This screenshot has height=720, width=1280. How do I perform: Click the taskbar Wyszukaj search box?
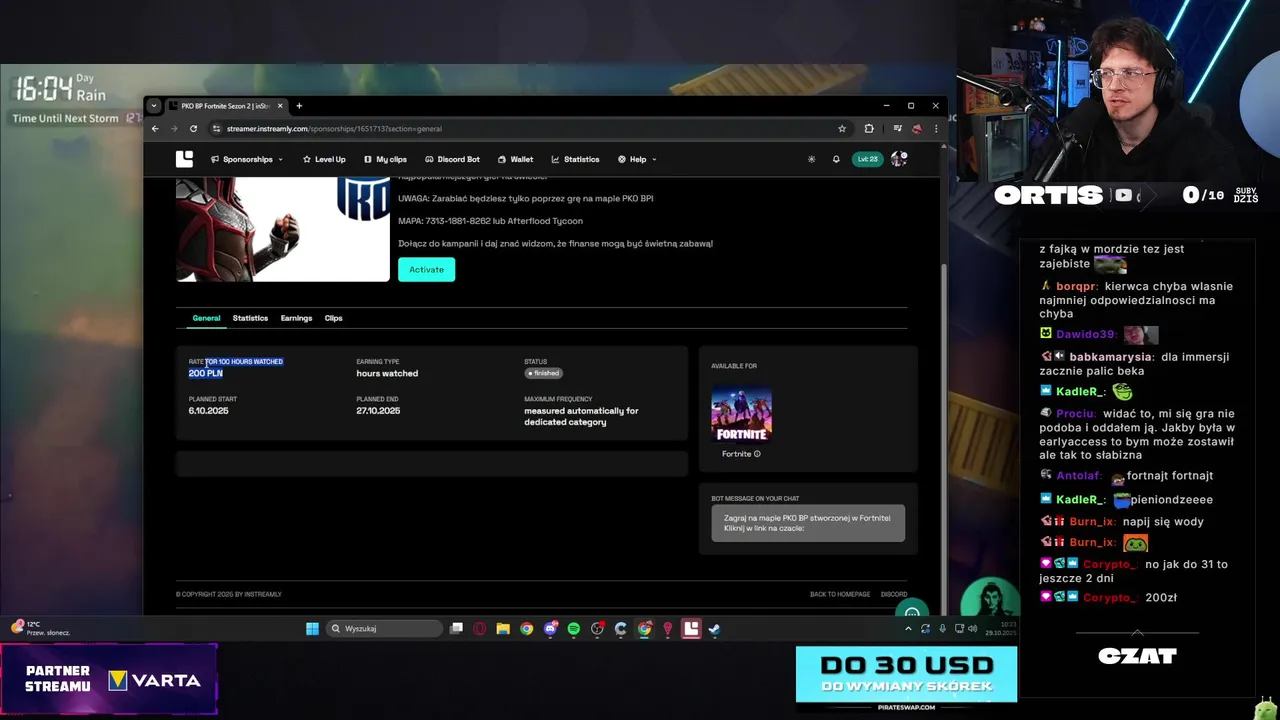(x=386, y=628)
